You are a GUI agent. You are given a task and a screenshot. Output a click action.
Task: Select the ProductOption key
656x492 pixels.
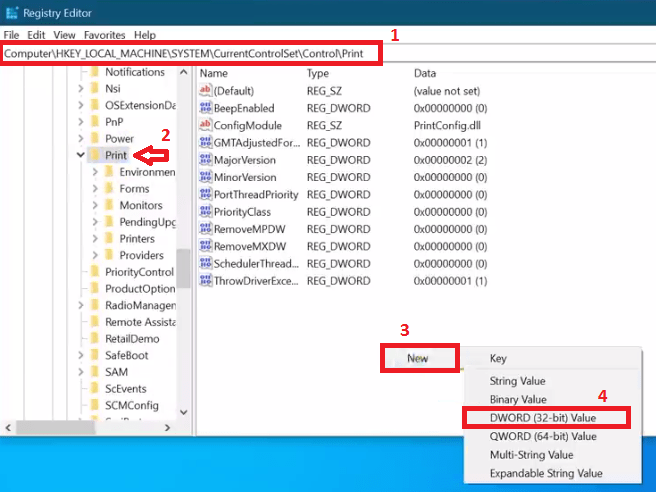(x=140, y=289)
